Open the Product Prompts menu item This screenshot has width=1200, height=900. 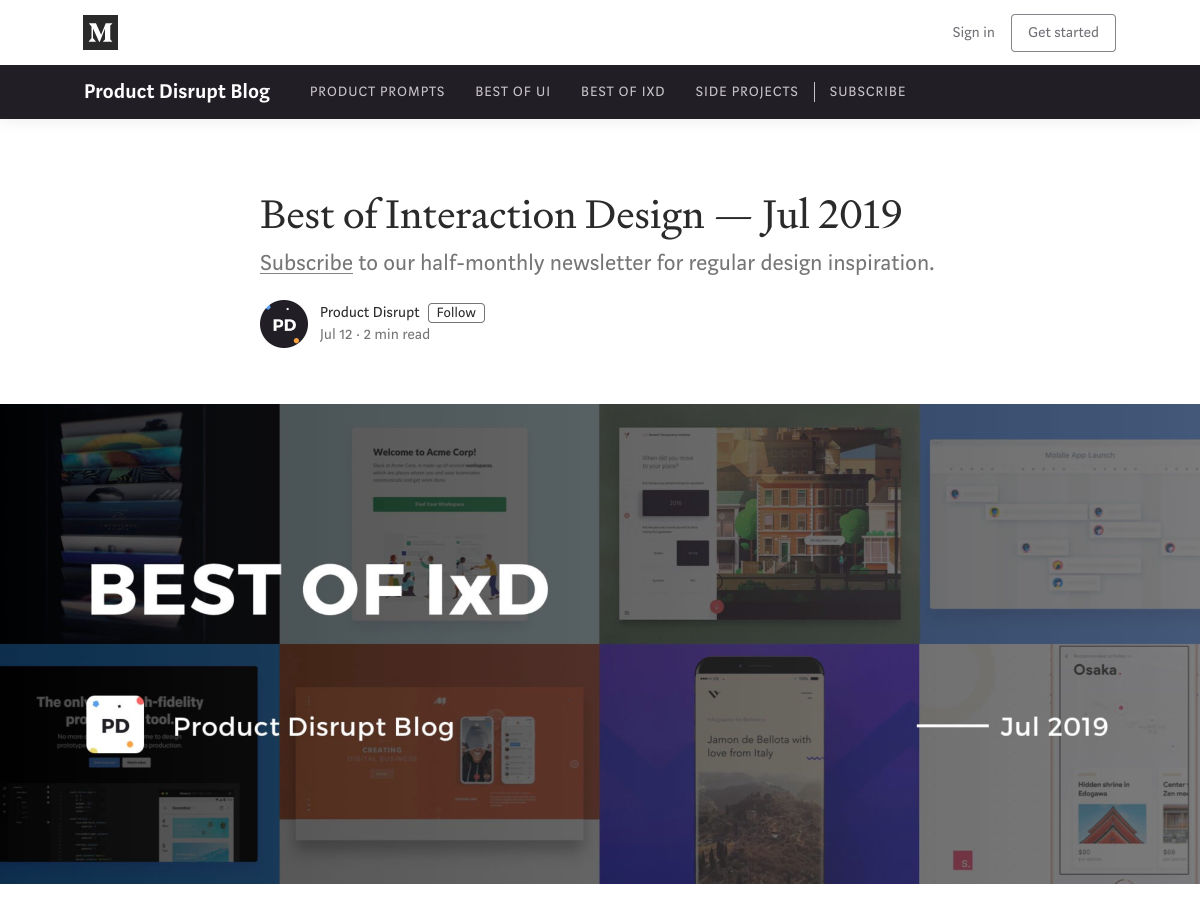pyautogui.click(x=377, y=91)
